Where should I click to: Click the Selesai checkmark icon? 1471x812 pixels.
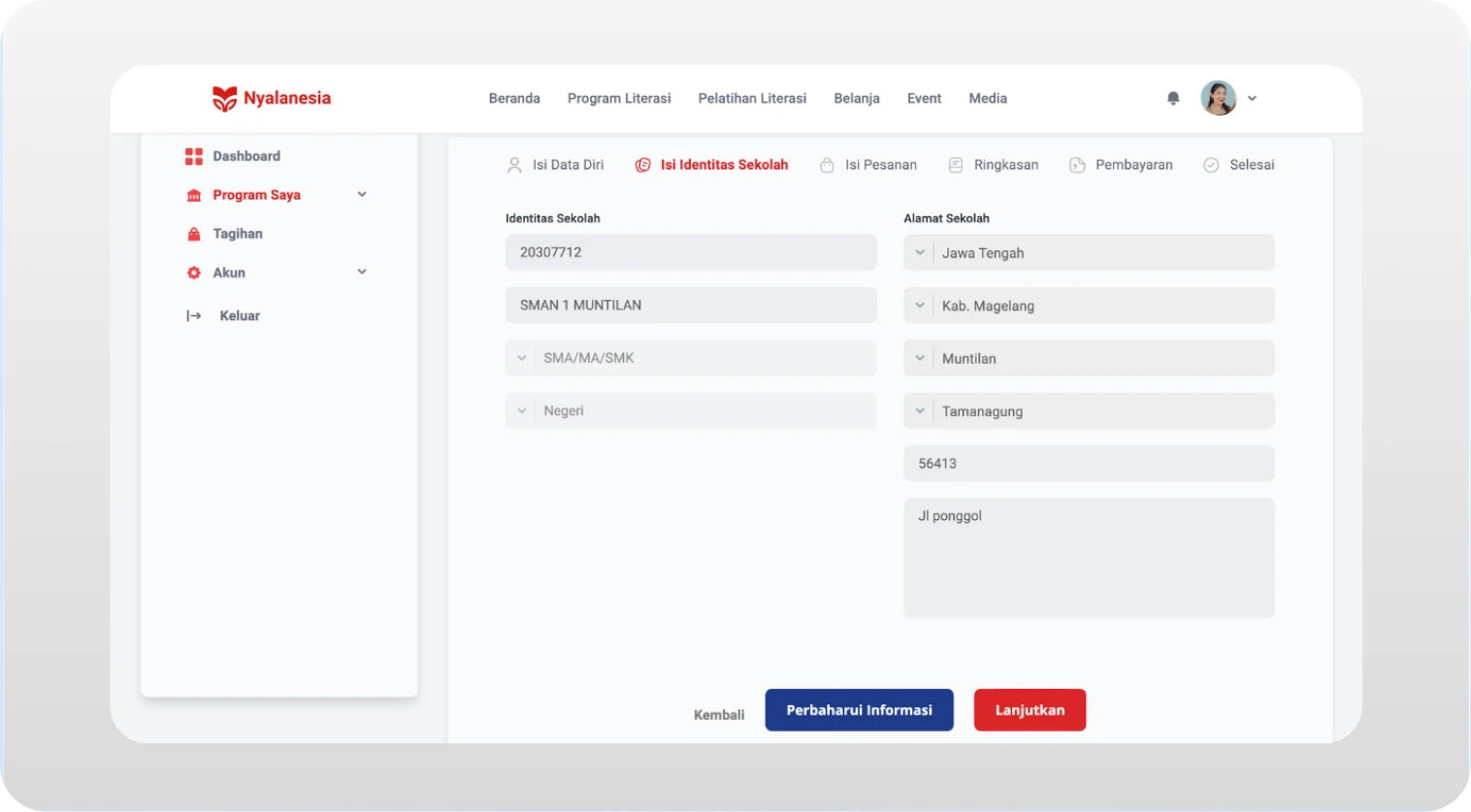tap(1211, 165)
